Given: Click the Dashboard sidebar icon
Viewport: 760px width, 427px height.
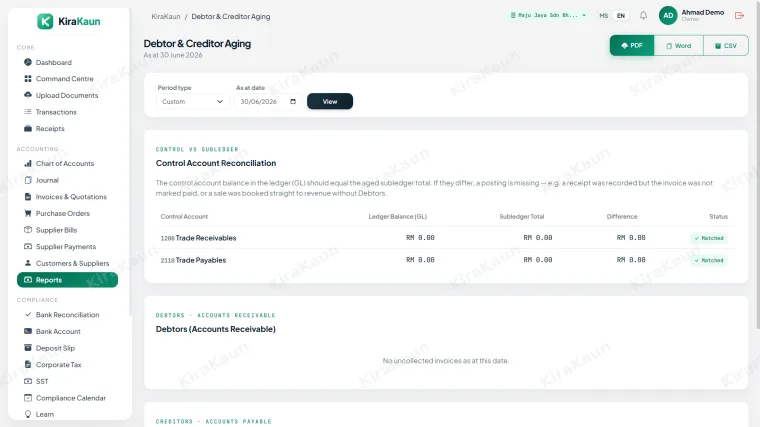Looking at the screenshot, I should 28,62.
